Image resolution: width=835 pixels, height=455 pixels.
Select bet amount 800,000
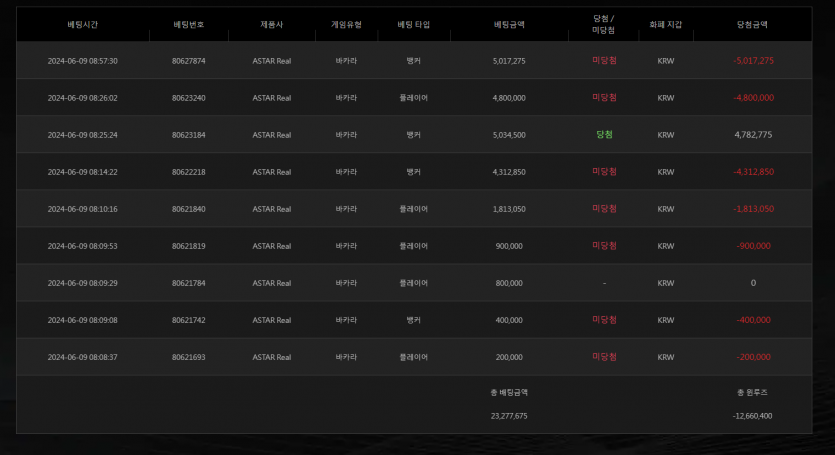click(x=509, y=283)
